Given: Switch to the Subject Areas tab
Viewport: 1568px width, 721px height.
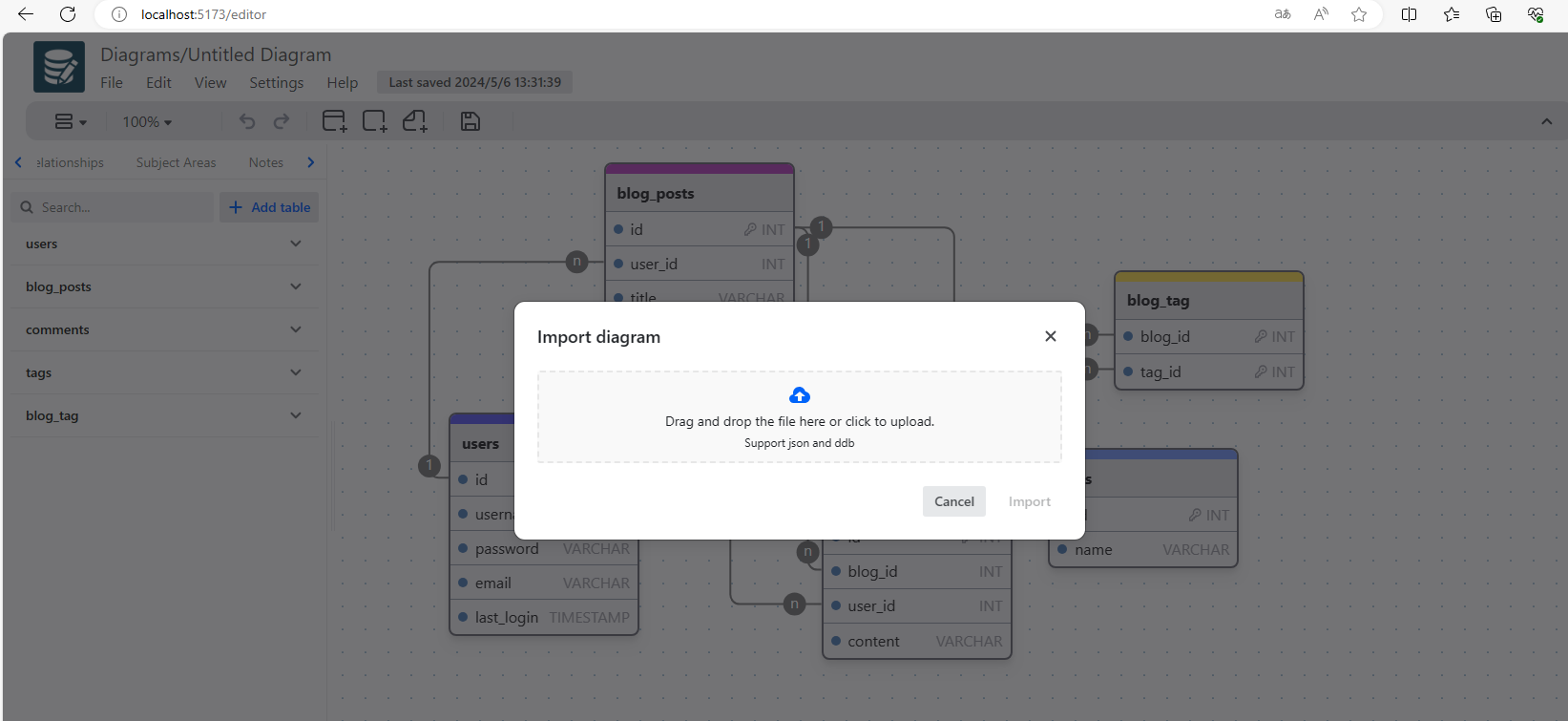Looking at the screenshot, I should [x=177, y=162].
